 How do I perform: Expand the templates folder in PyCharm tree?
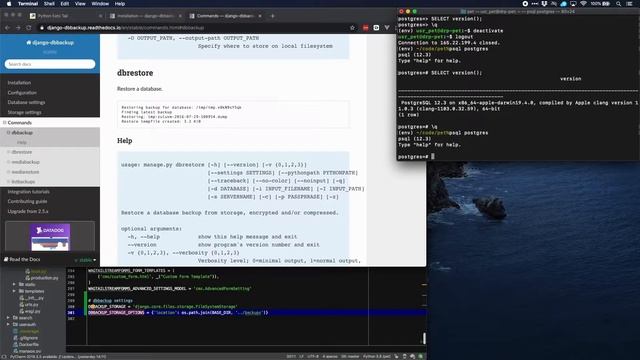(14, 291)
